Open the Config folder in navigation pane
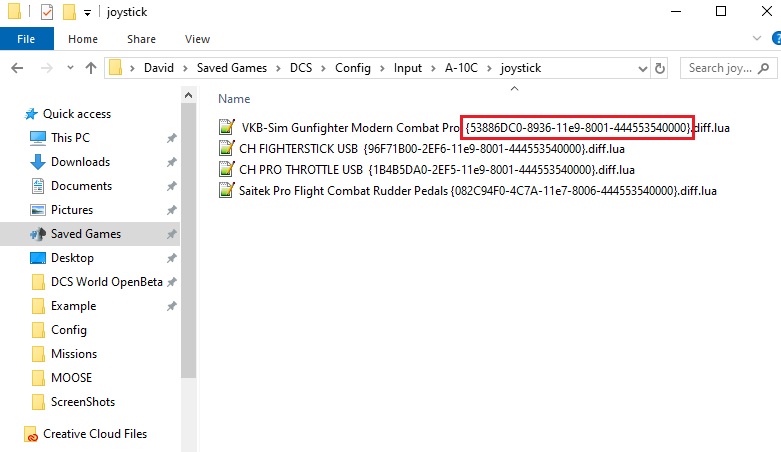781x452 pixels. tap(69, 330)
